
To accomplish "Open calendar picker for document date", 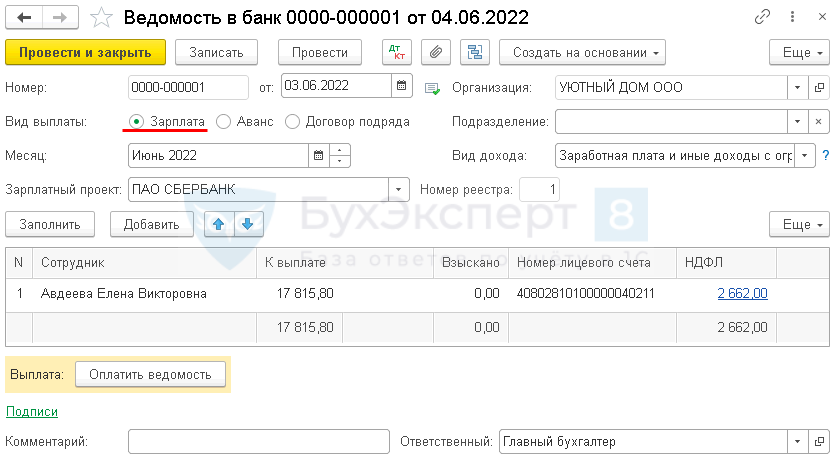I will click(400, 87).
